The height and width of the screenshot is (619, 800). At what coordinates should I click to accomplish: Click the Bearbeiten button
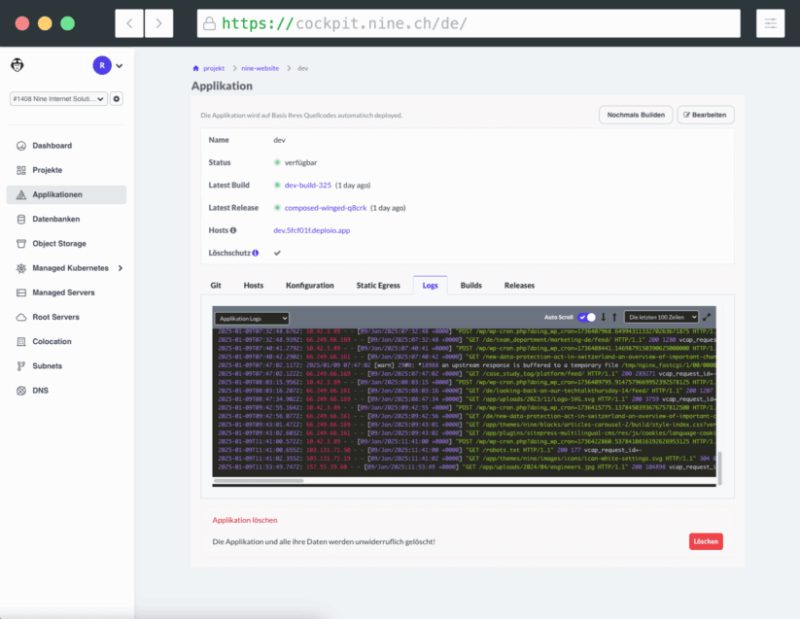click(706, 115)
